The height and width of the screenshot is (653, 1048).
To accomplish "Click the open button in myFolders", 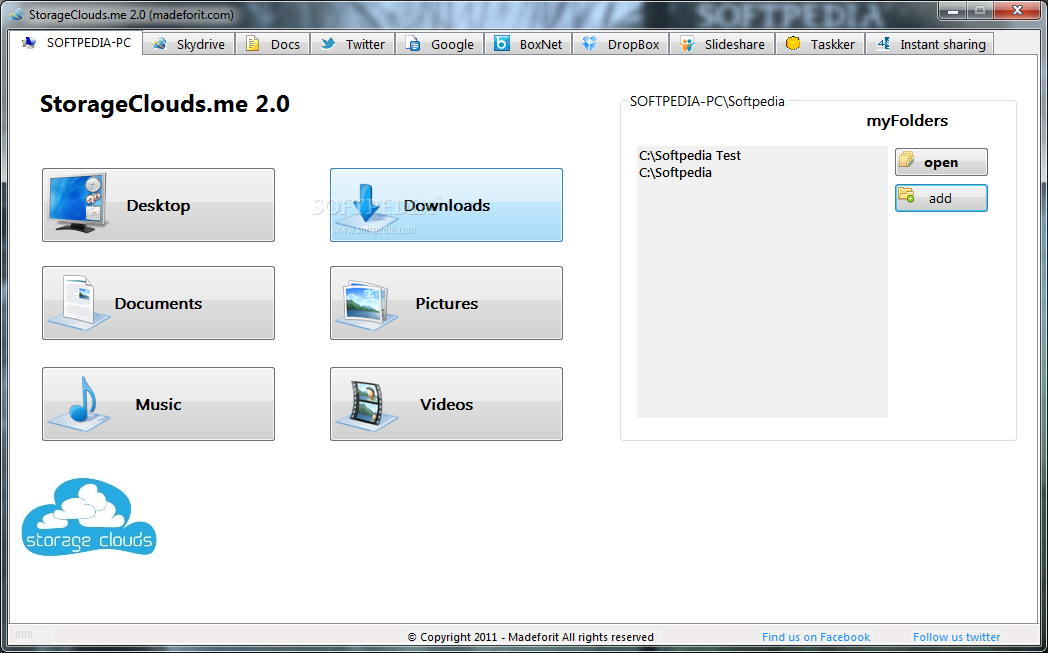I will pyautogui.click(x=941, y=162).
